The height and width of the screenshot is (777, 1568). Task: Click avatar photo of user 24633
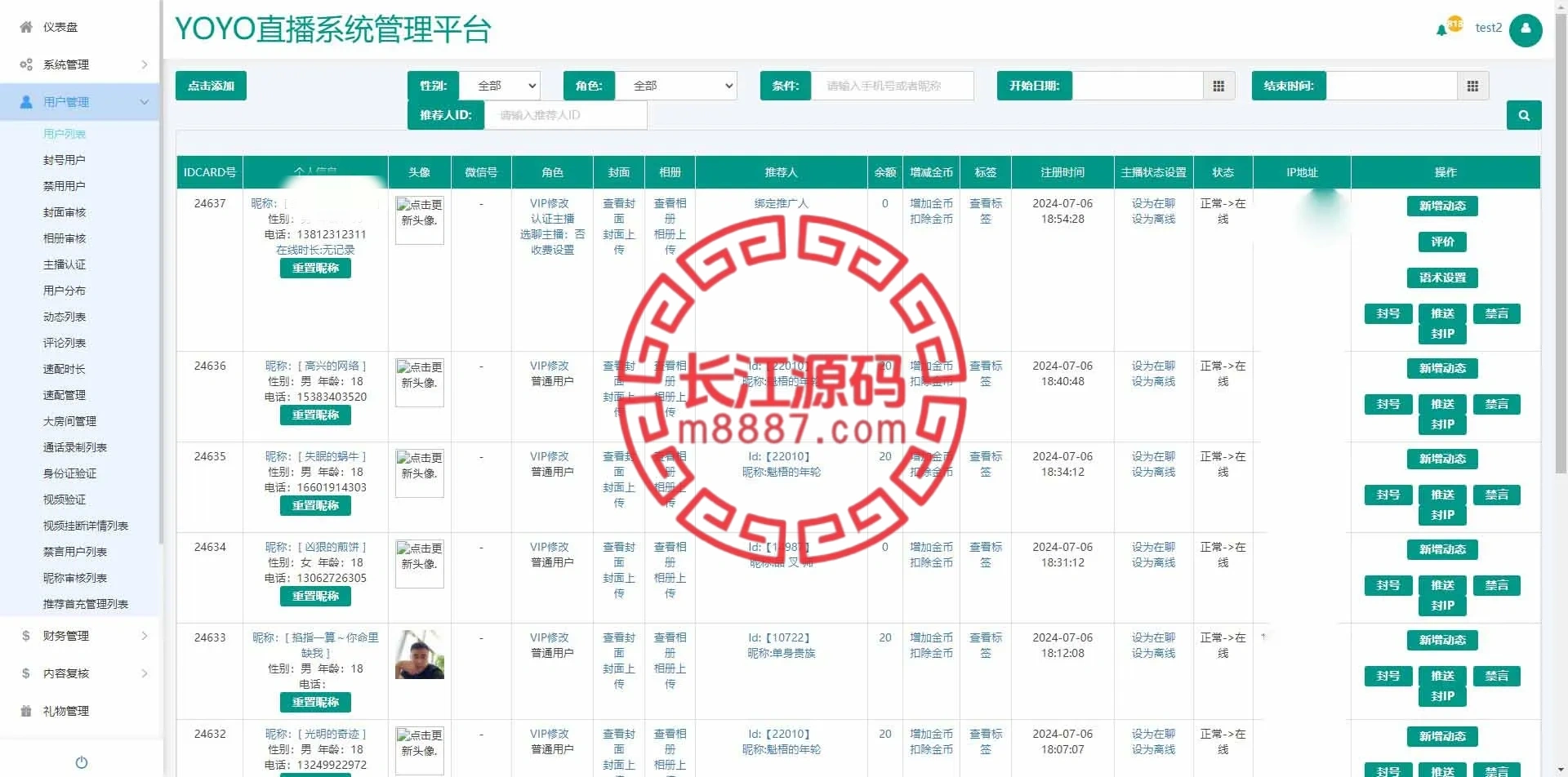tap(420, 655)
